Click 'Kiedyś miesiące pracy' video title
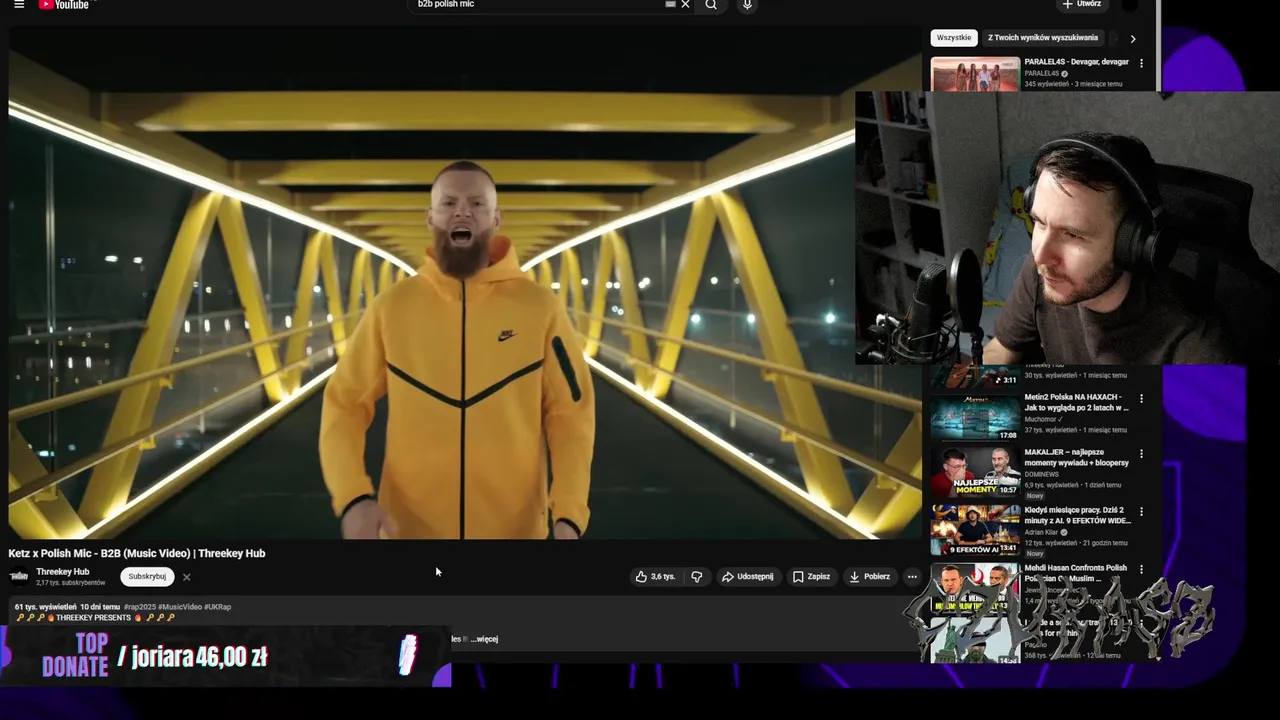The width and height of the screenshot is (1280, 720). coord(1077,515)
